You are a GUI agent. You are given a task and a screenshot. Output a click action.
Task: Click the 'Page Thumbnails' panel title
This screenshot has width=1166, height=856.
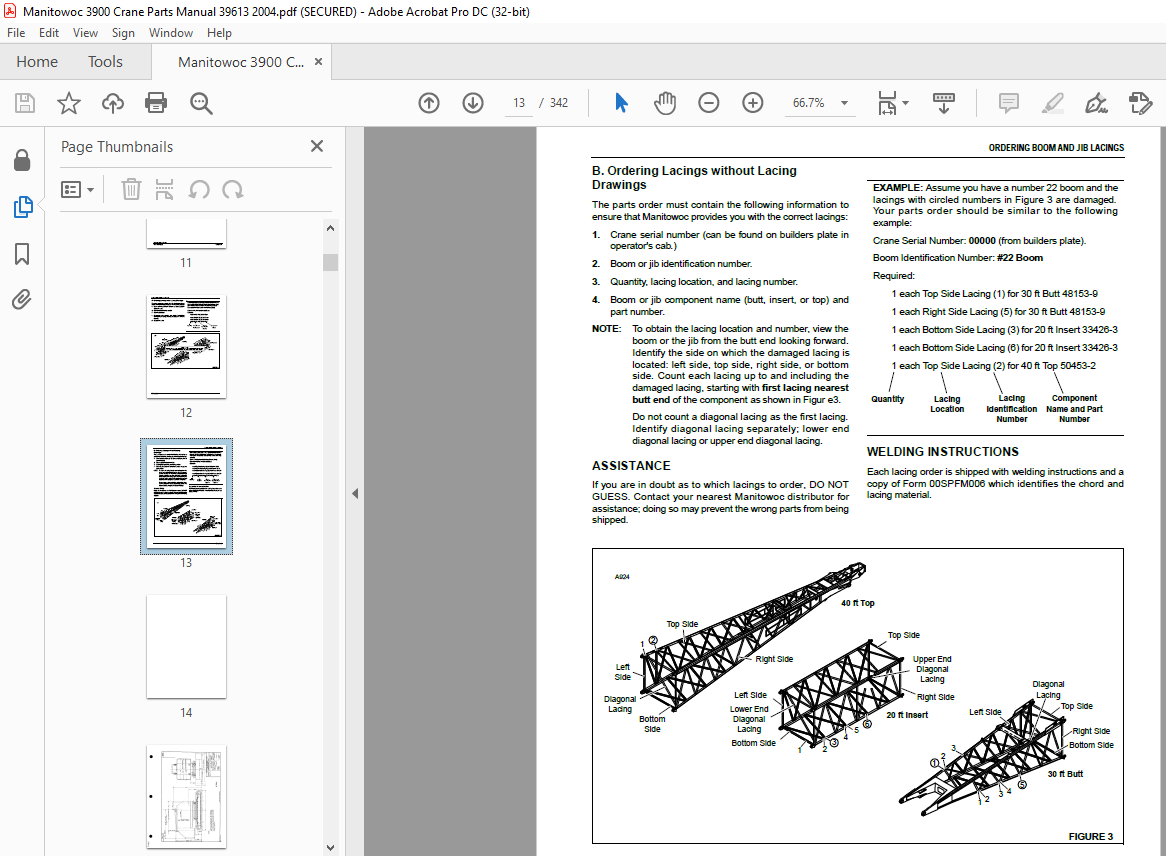[x=117, y=147]
